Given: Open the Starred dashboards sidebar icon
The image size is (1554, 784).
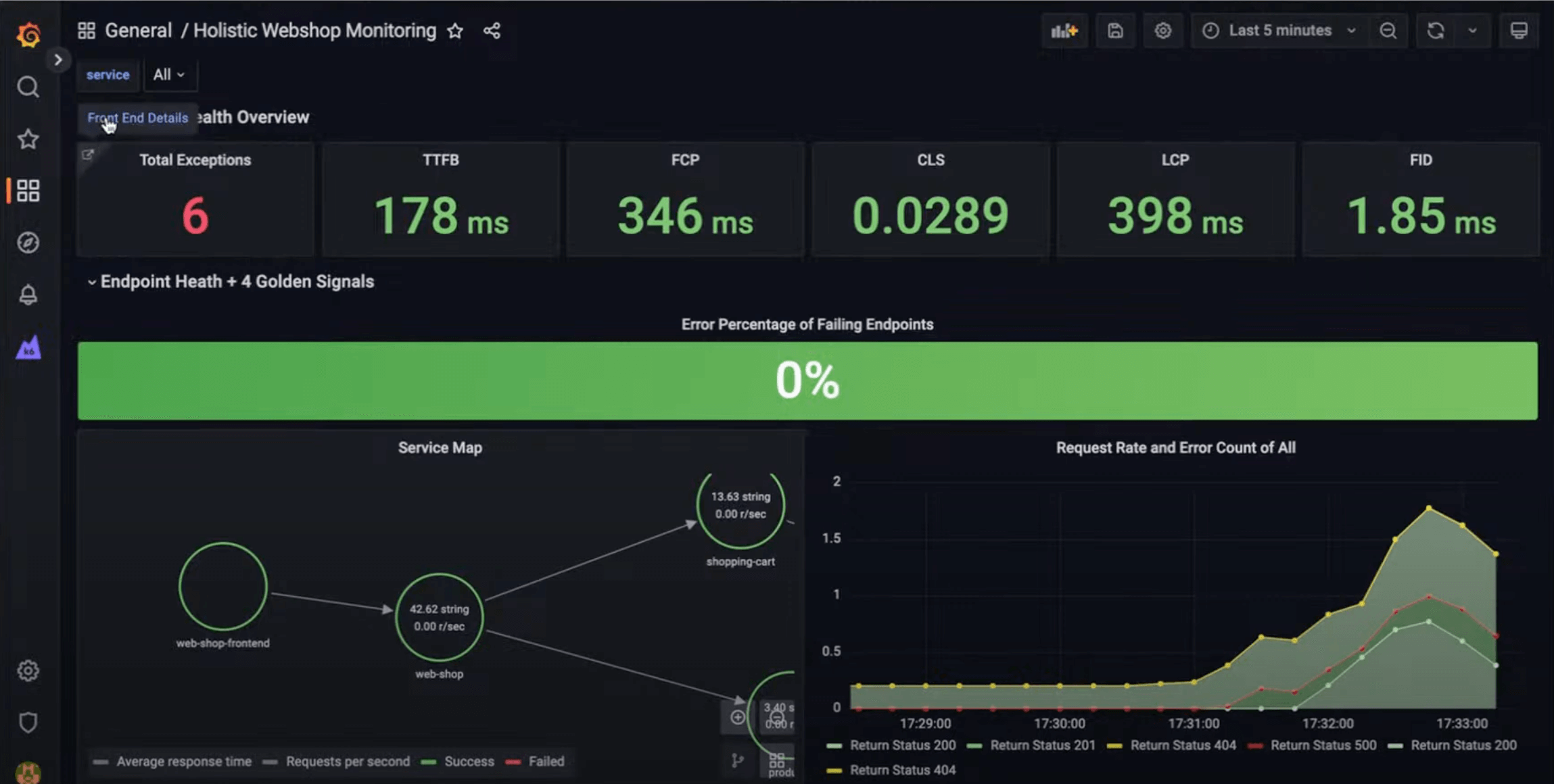Looking at the screenshot, I should pyautogui.click(x=28, y=139).
